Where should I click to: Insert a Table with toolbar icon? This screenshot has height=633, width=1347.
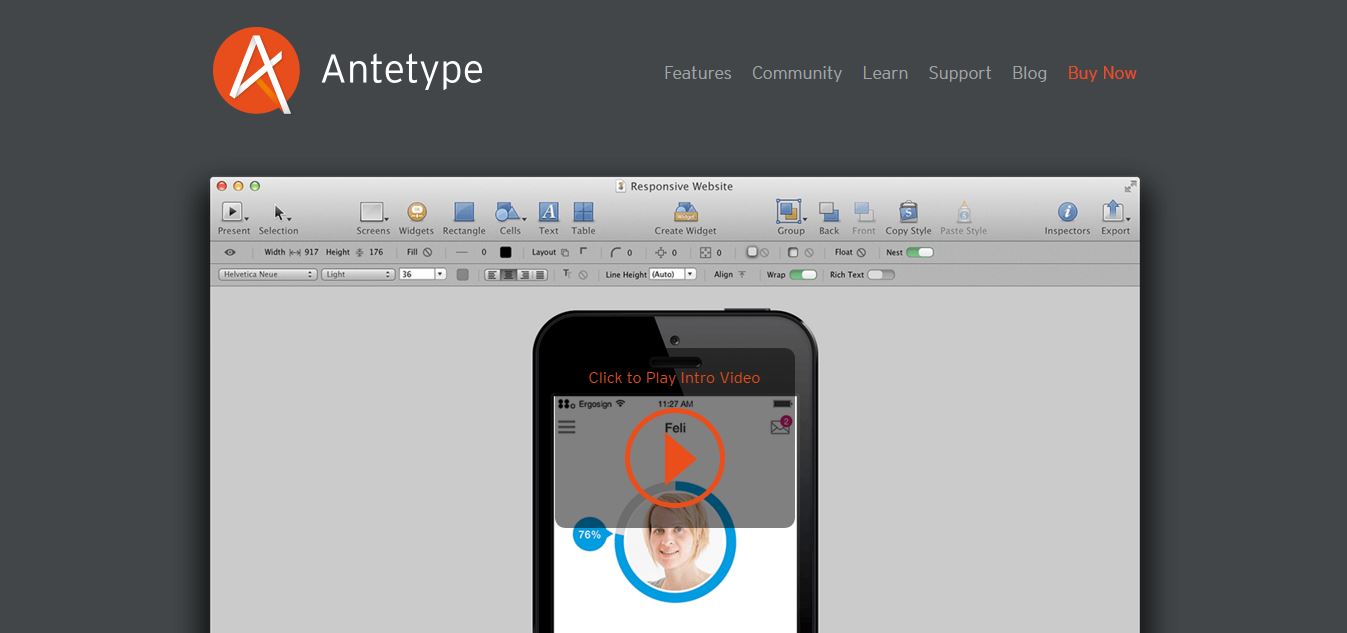click(583, 212)
